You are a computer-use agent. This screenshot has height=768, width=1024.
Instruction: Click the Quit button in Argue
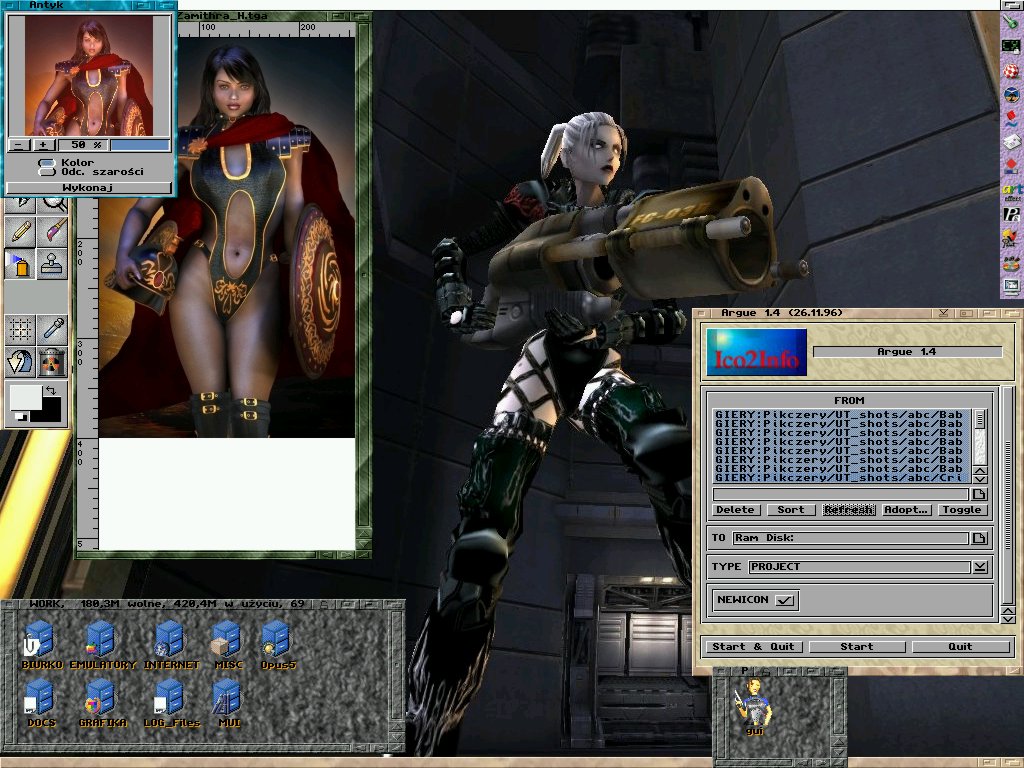point(960,647)
